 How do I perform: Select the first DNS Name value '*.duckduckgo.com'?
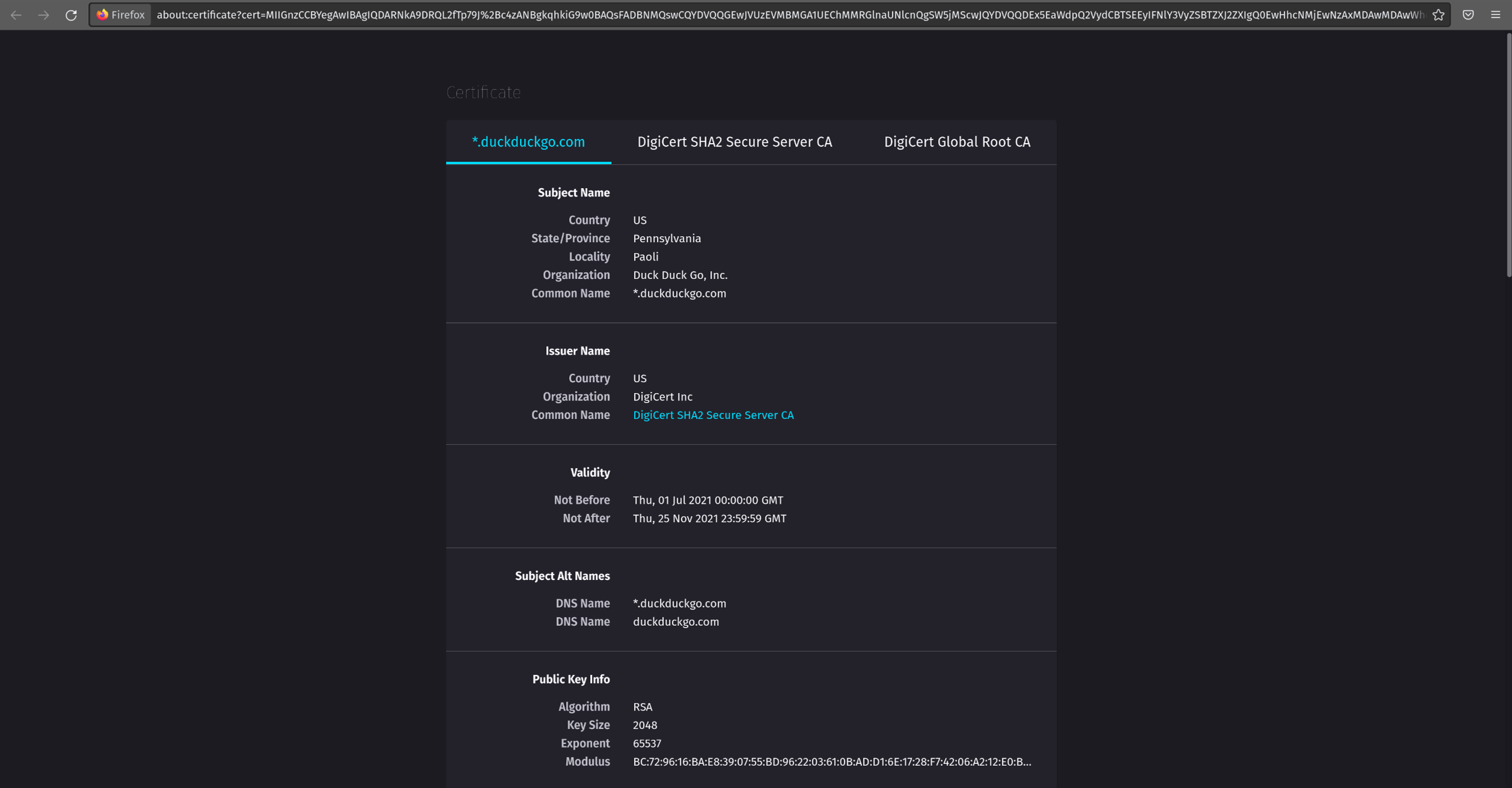tap(679, 603)
